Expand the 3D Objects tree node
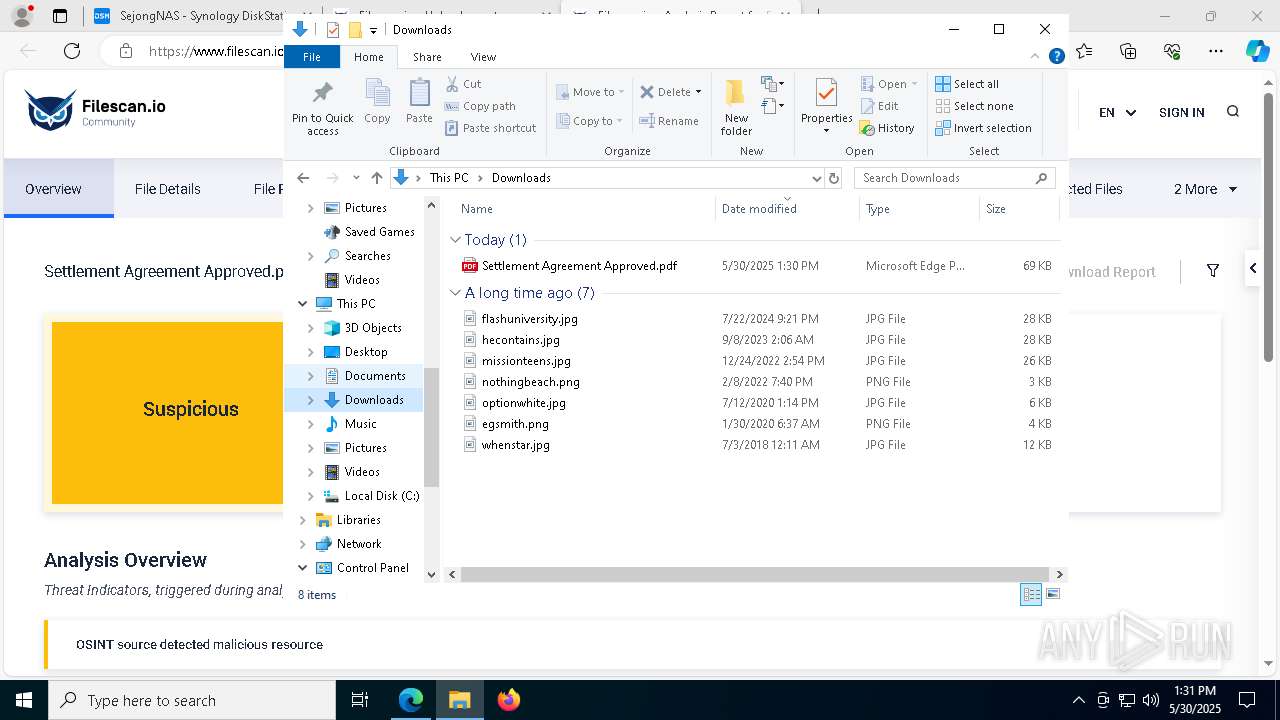Image resolution: width=1280 pixels, height=720 pixels. [x=310, y=328]
